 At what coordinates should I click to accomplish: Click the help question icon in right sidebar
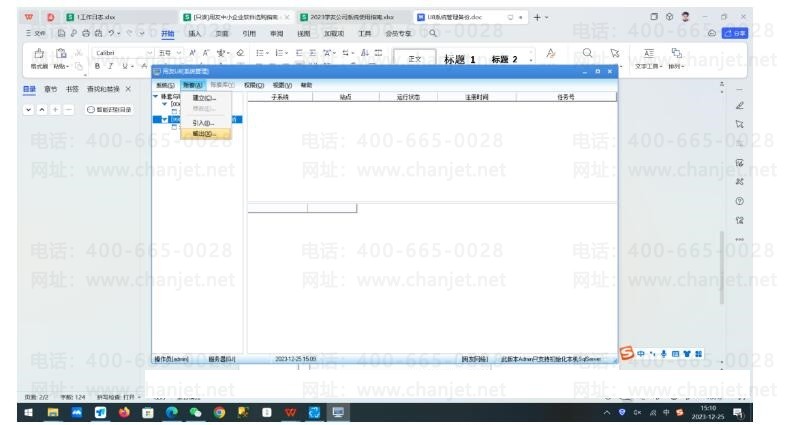[739, 201]
